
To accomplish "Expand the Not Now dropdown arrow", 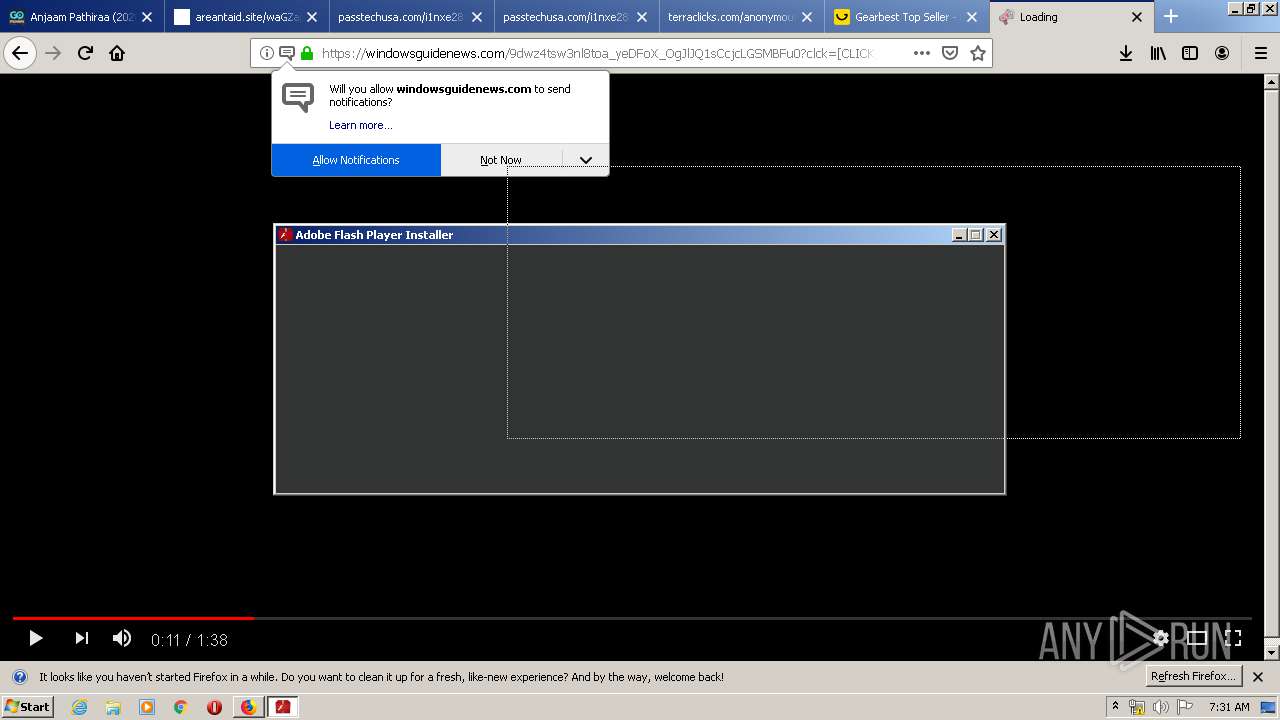I will [586, 160].
